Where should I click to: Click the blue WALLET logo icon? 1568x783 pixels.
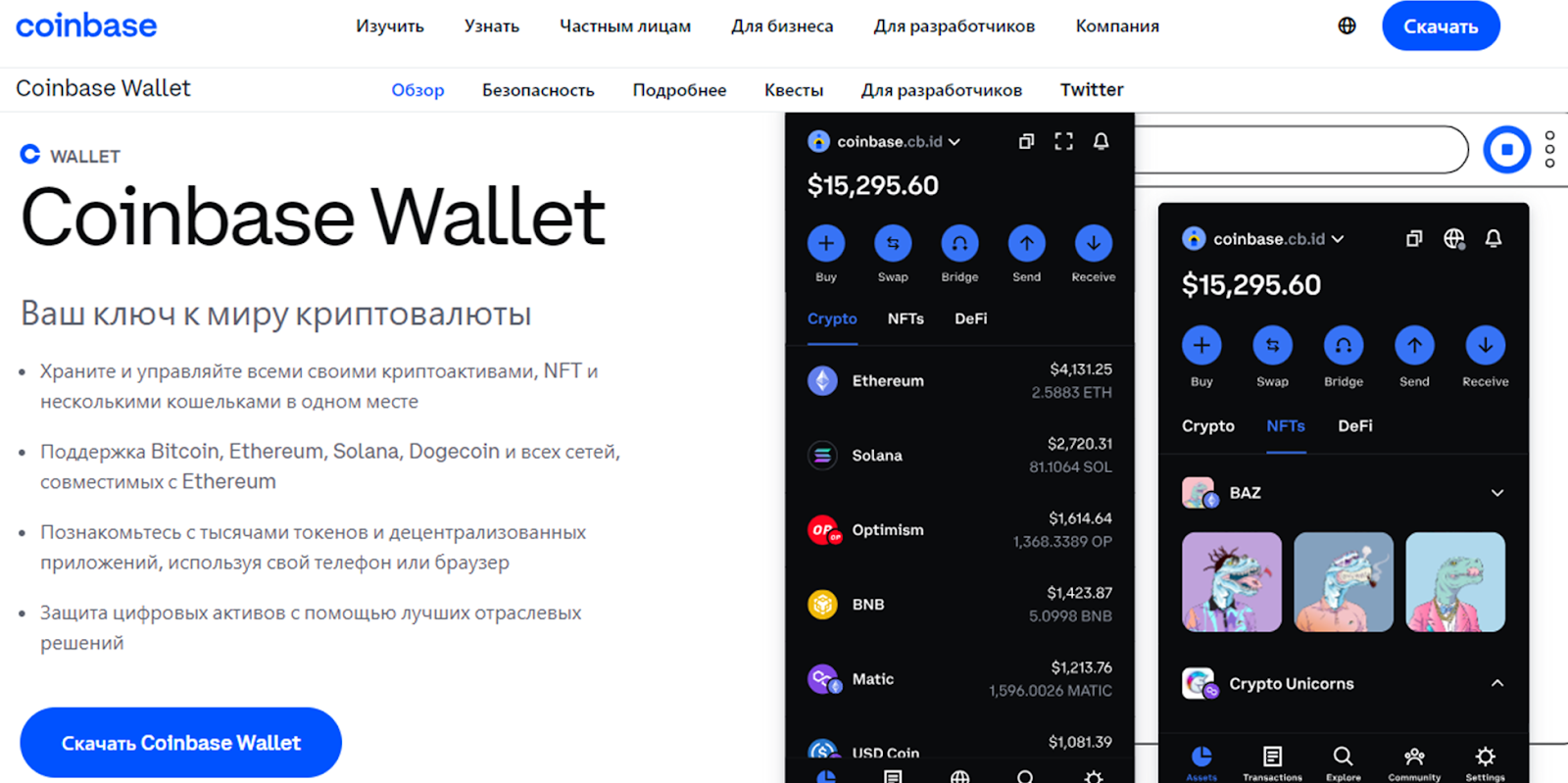point(30,155)
